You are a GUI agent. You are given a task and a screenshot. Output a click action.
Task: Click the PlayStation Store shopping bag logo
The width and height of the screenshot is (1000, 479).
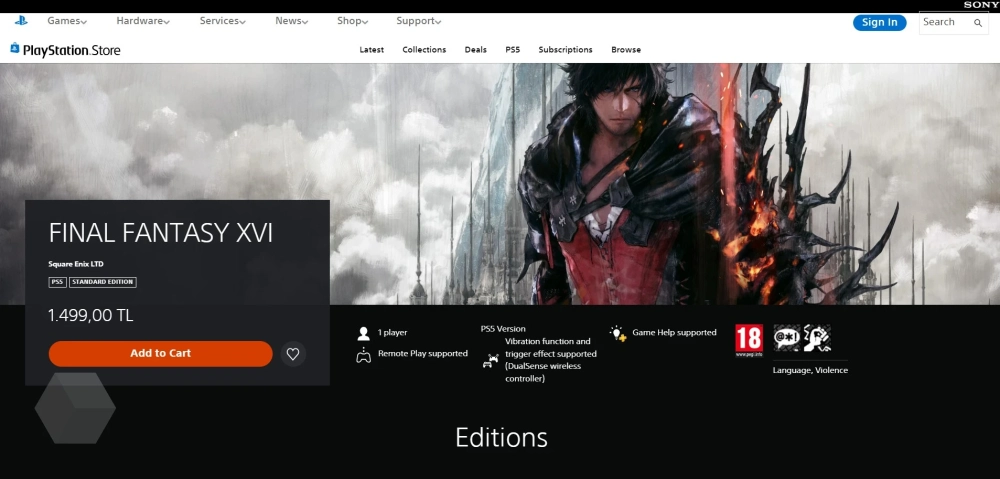point(15,49)
